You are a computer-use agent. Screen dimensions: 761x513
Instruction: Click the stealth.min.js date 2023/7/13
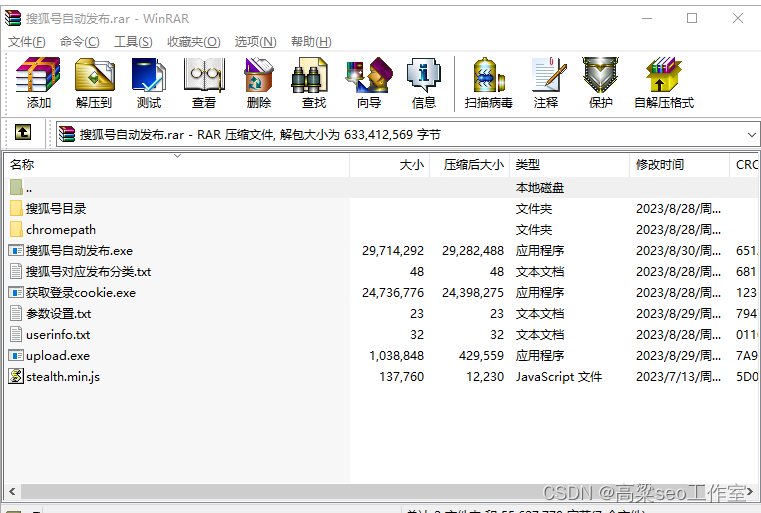678,377
